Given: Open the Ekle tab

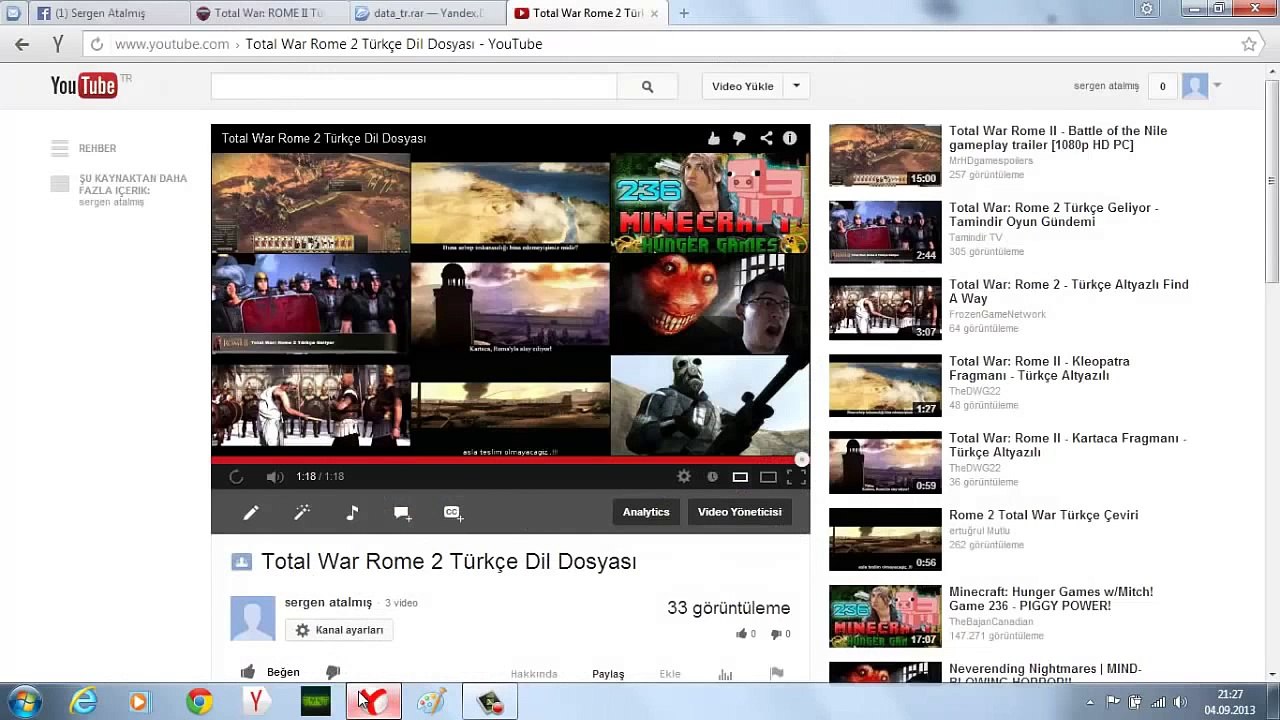Looking at the screenshot, I should tap(670, 674).
